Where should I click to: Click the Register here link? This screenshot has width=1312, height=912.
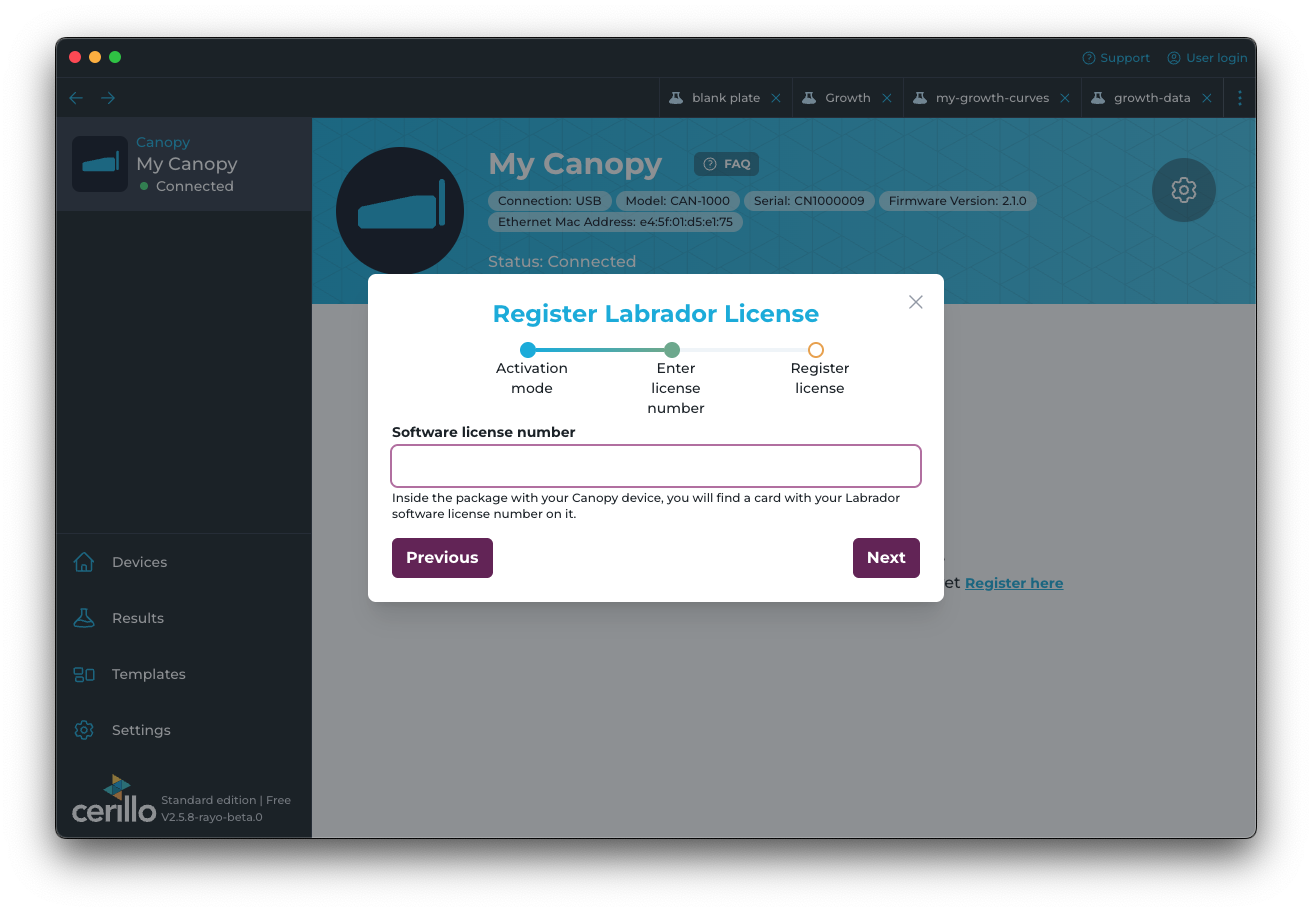point(1013,583)
